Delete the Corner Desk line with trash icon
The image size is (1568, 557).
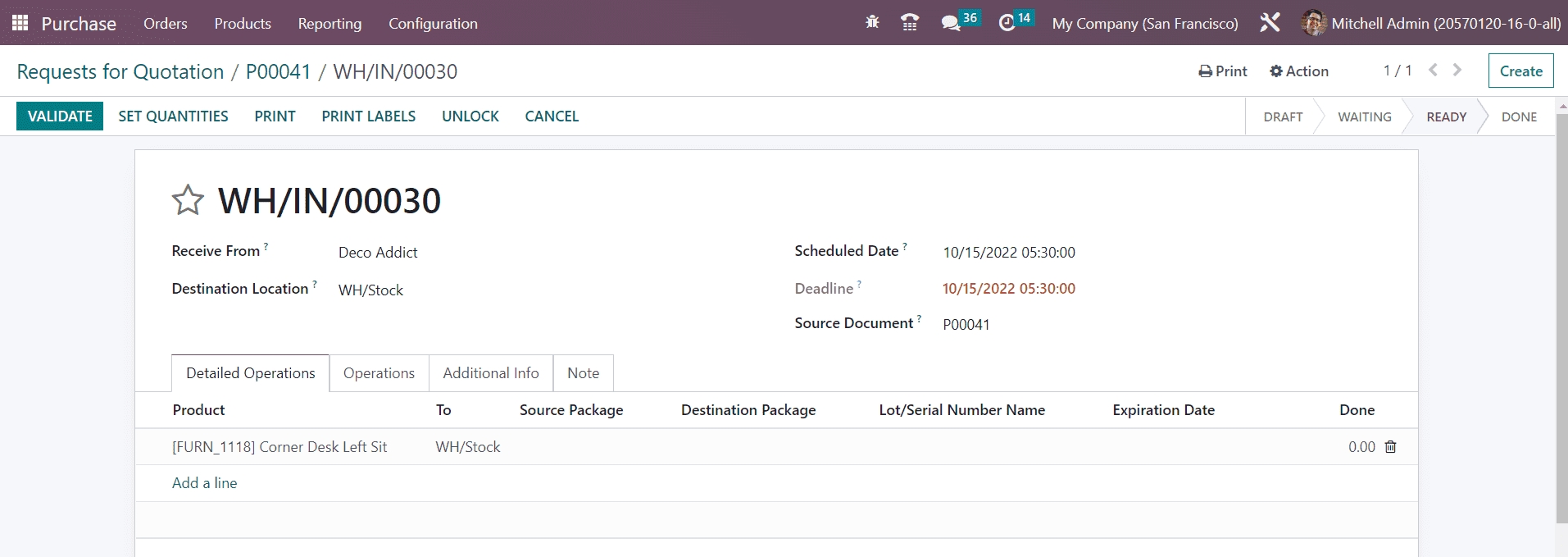(1390, 447)
